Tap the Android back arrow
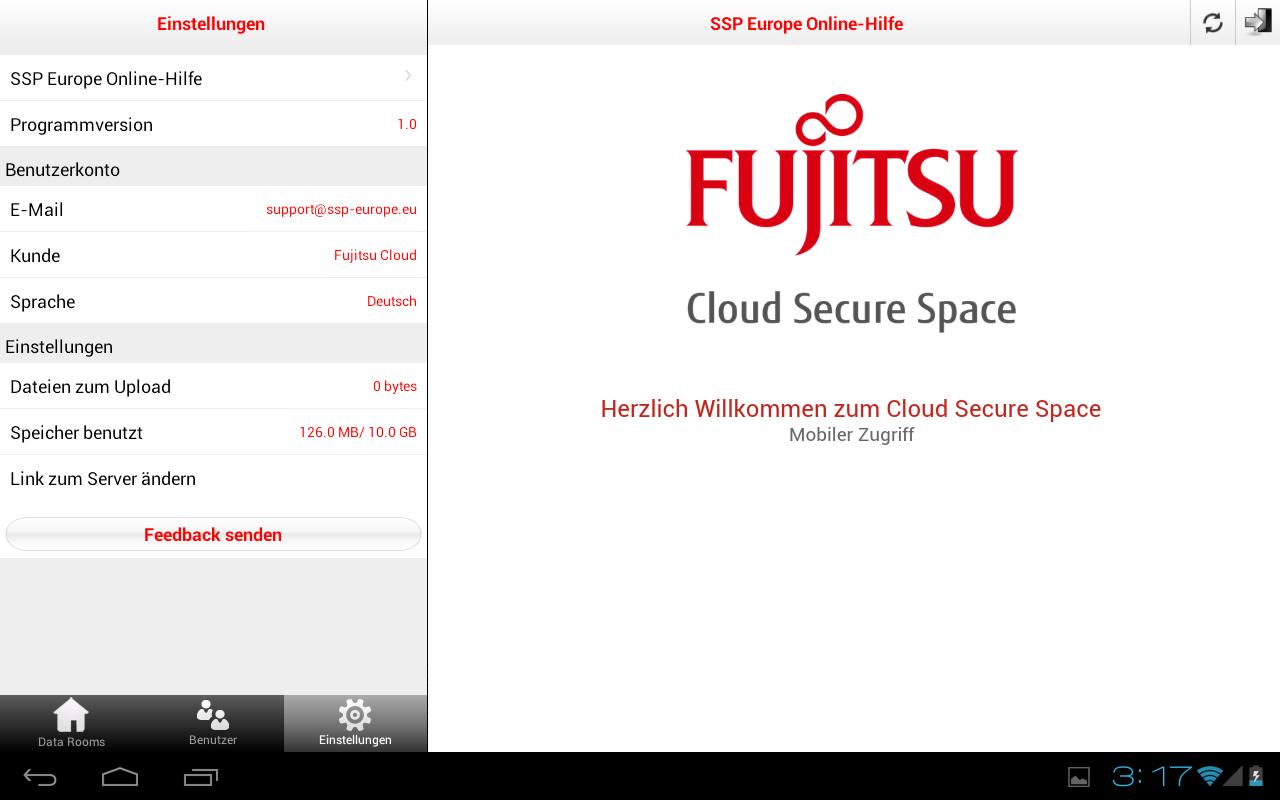The width and height of the screenshot is (1280, 800). (x=40, y=776)
